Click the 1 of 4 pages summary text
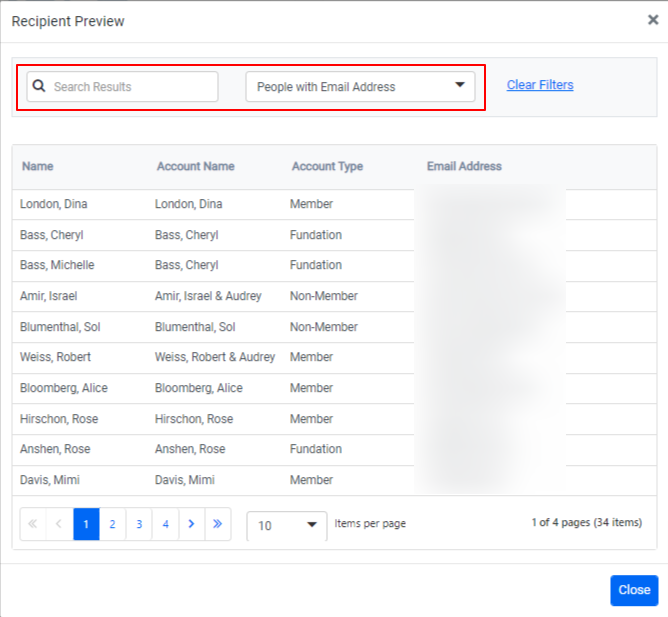Image resolution: width=668 pixels, height=617 pixels. point(587,522)
